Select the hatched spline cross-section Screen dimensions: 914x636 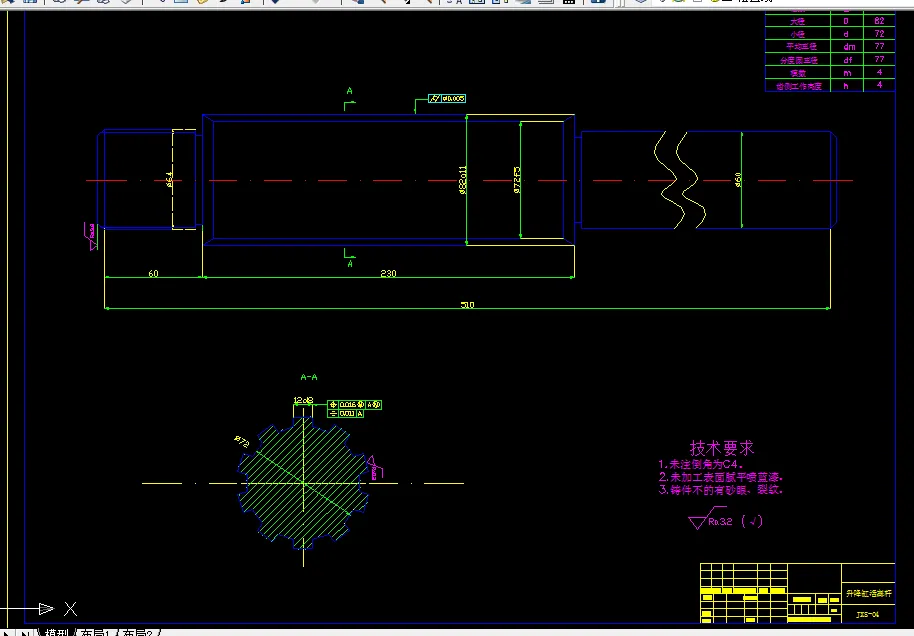[303, 483]
